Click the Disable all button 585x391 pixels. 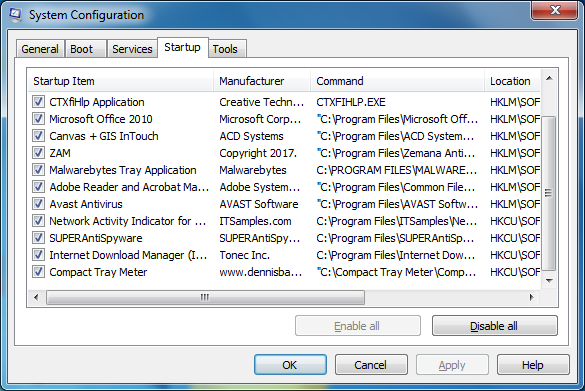494,326
